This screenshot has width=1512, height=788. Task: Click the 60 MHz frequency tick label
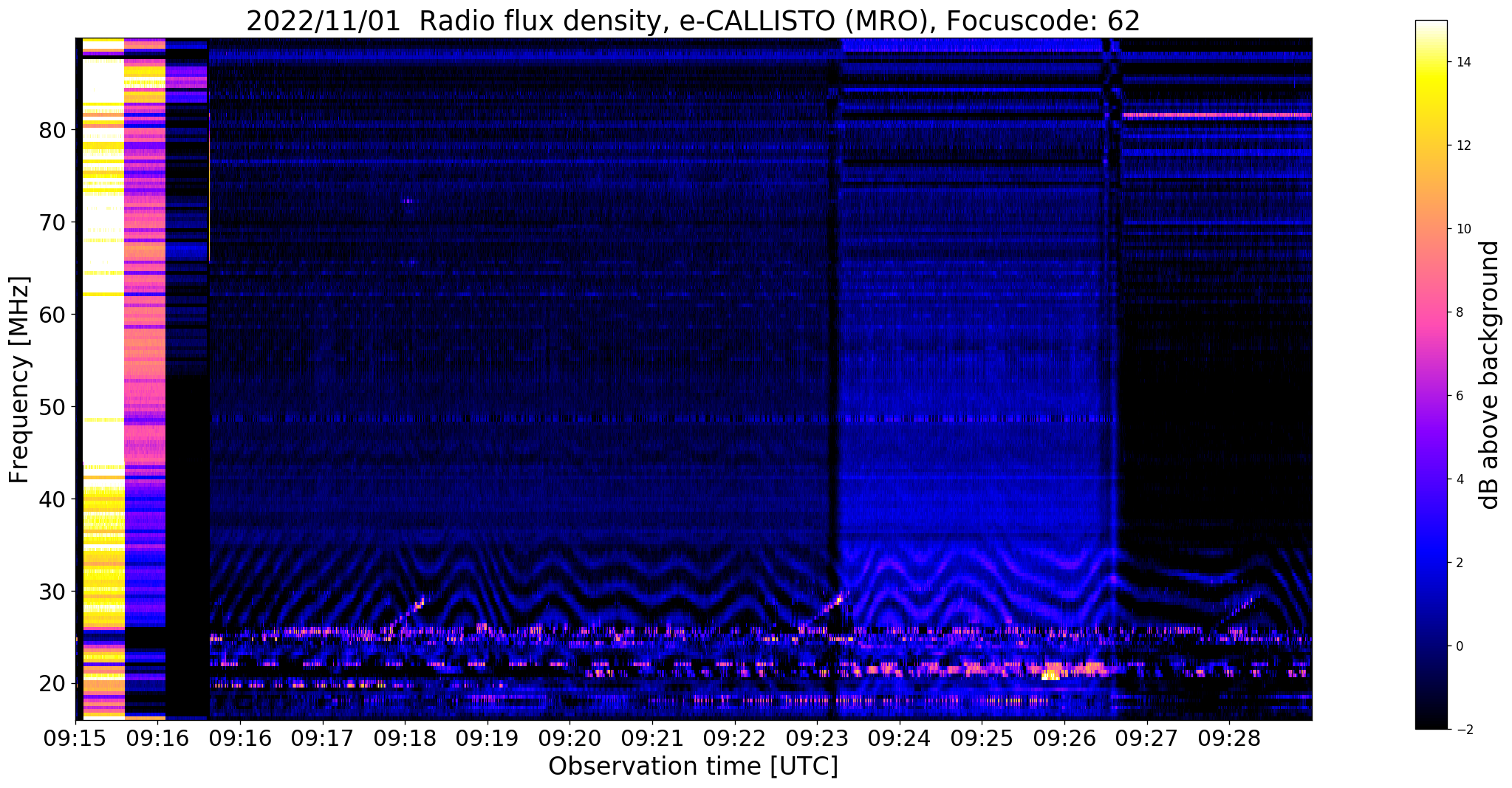(52, 315)
